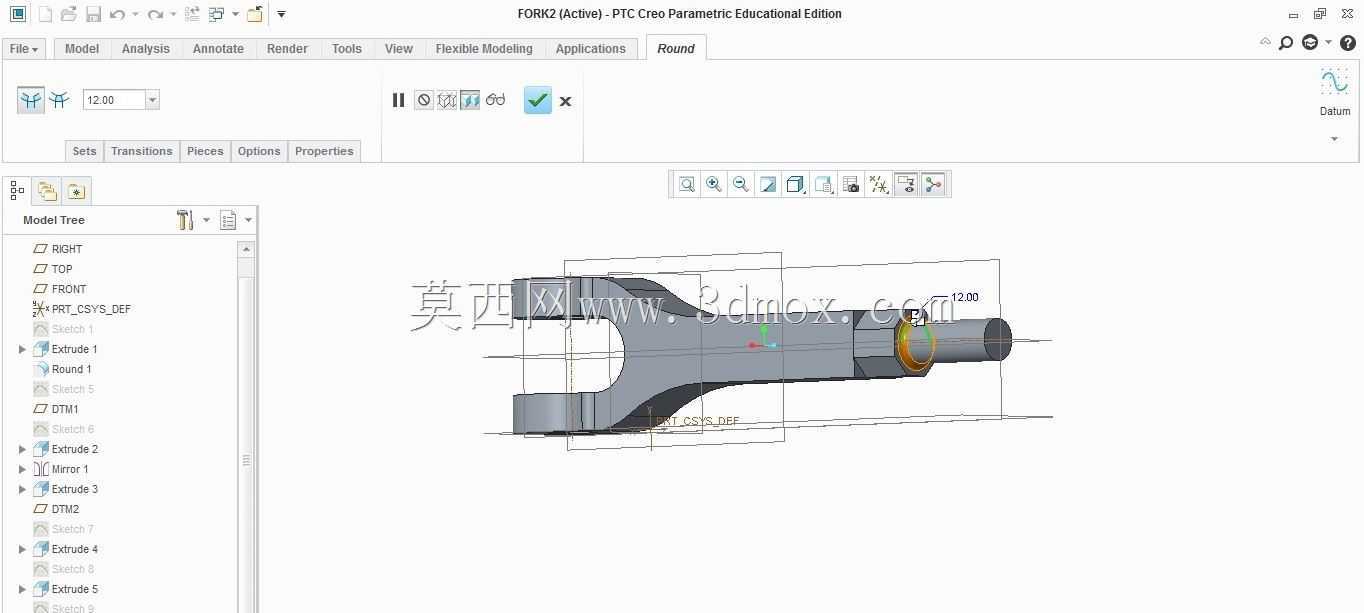Switch to the Model ribbon tab
The height and width of the screenshot is (613, 1364).
click(x=82, y=48)
